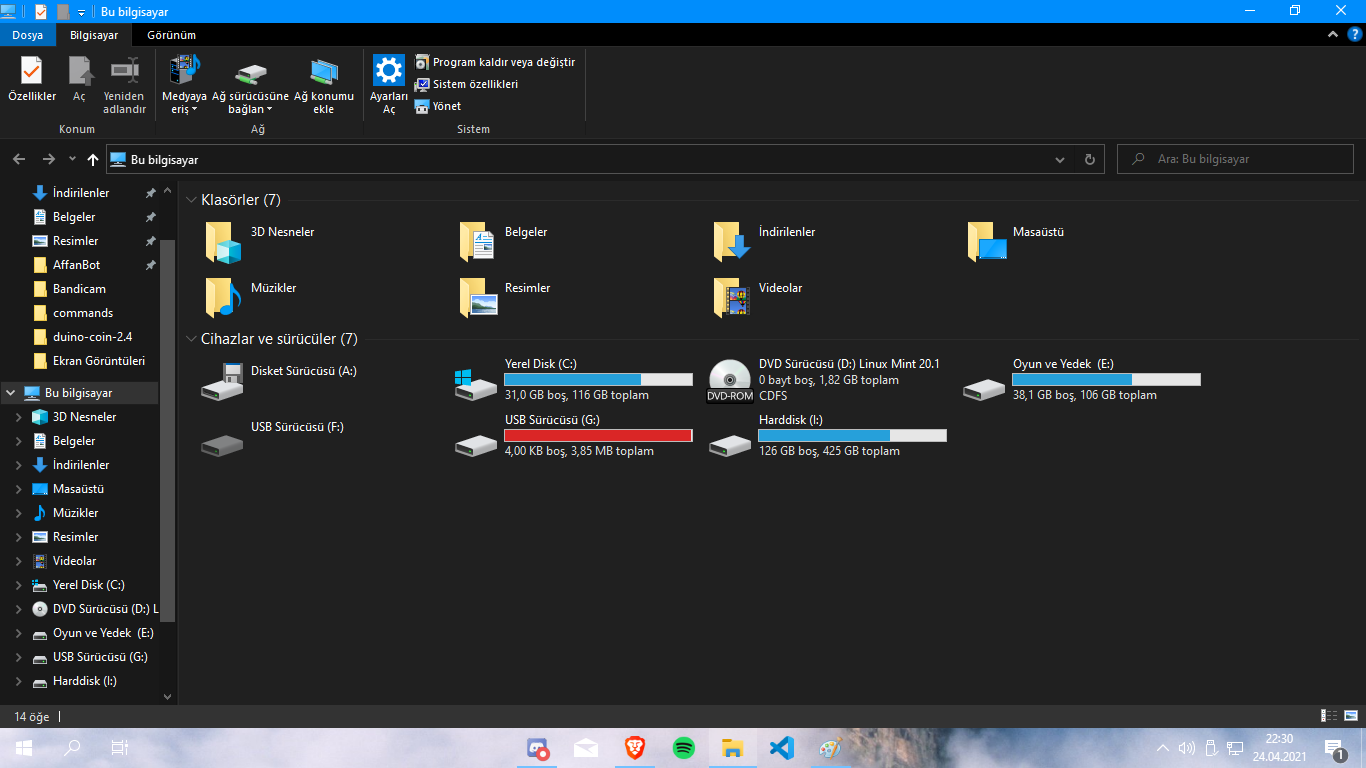Click the red USB Sürücüsü (G:) usage bar
1366x768 pixels.
(x=598, y=436)
